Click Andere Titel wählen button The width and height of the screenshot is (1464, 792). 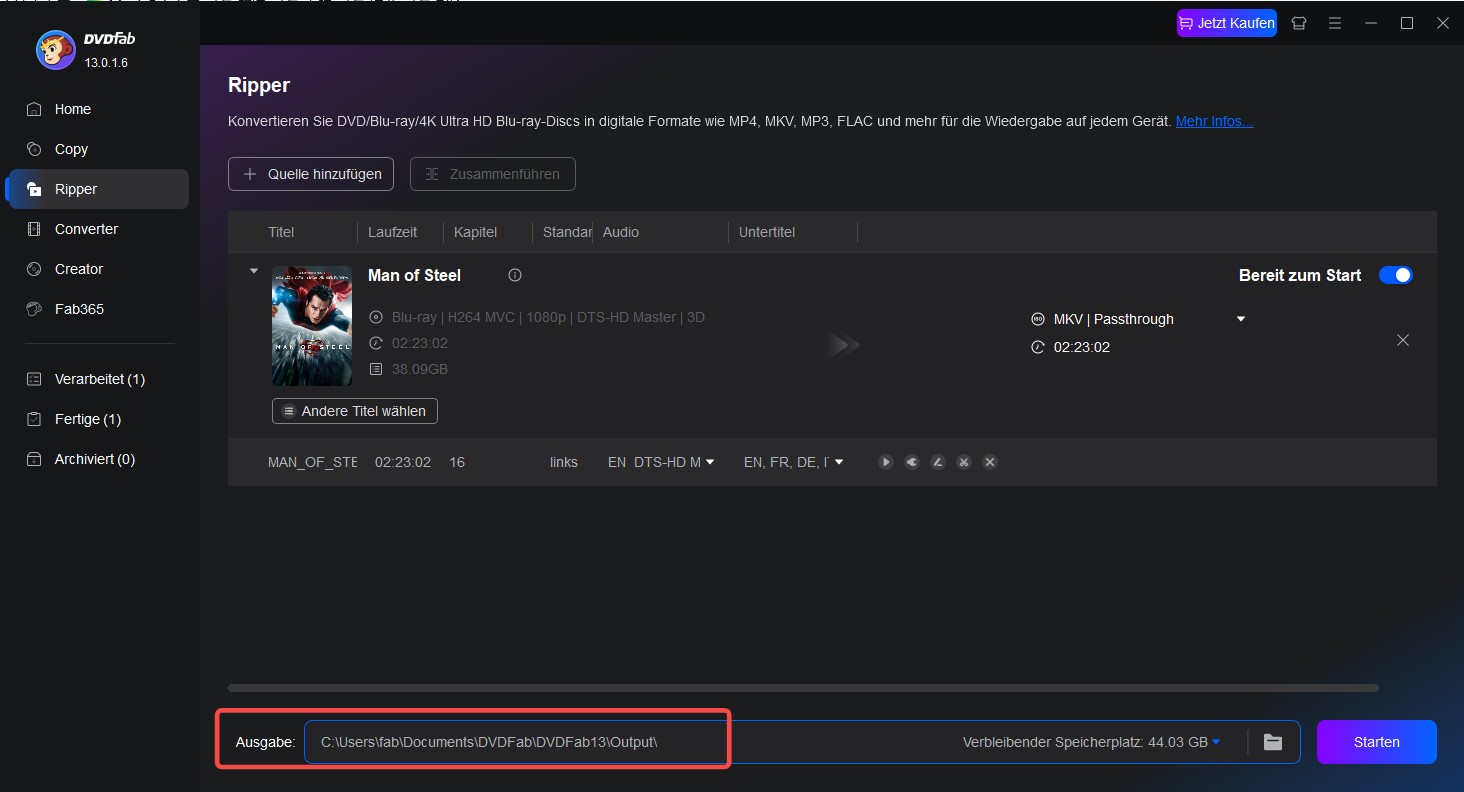[354, 411]
